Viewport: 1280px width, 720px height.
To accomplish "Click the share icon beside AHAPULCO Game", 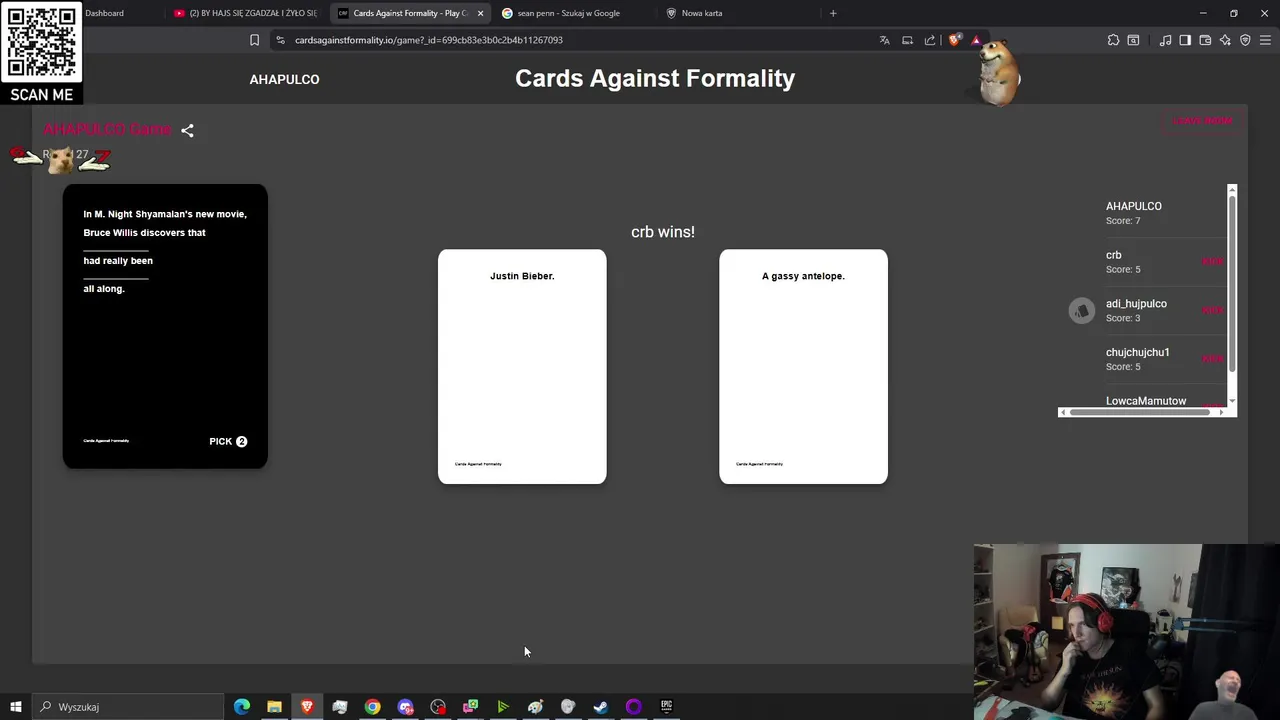I will click(x=187, y=130).
